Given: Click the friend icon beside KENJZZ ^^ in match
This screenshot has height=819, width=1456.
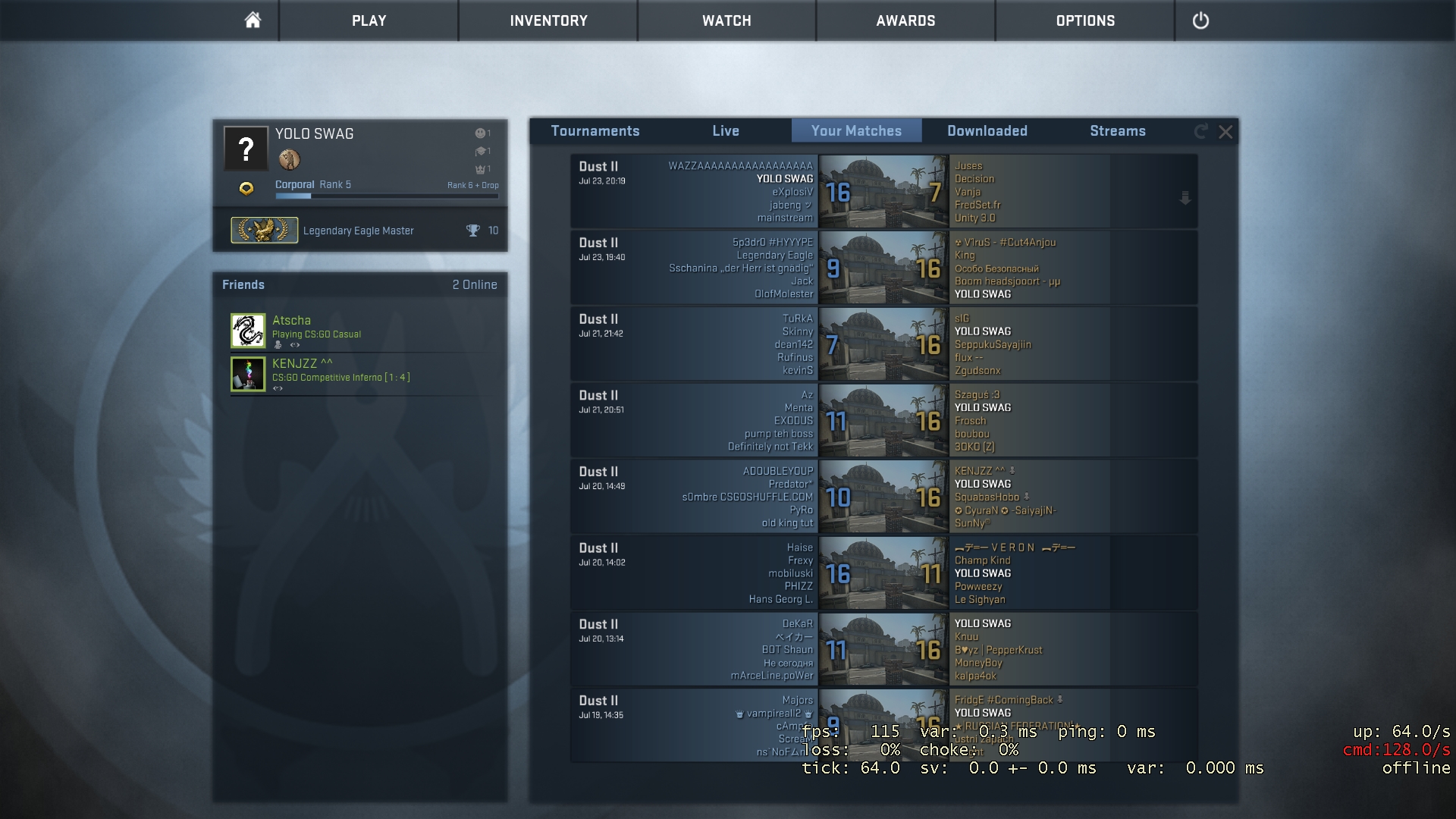Looking at the screenshot, I should [x=1012, y=471].
